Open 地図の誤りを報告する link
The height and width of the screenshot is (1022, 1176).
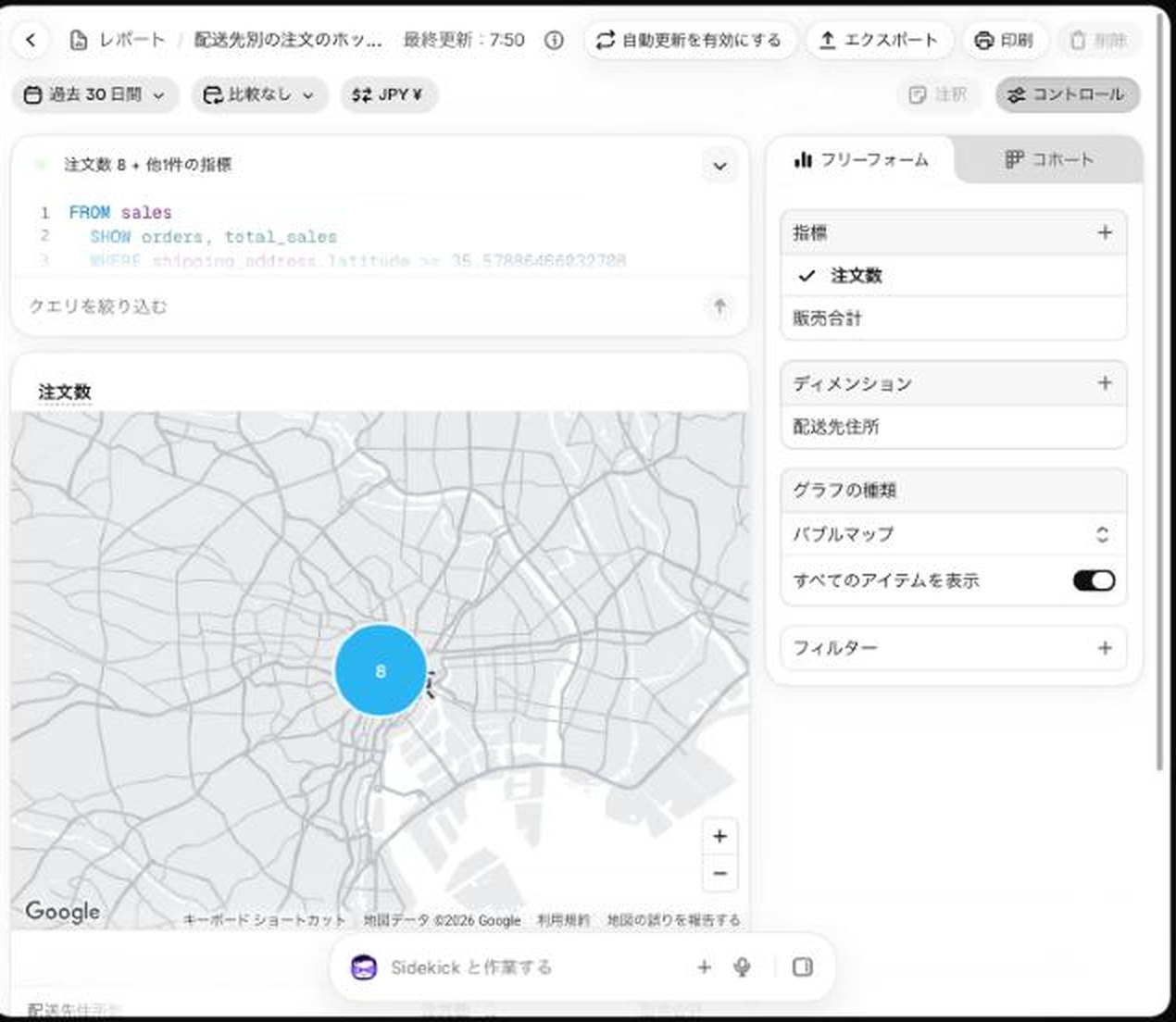pyautogui.click(x=673, y=920)
